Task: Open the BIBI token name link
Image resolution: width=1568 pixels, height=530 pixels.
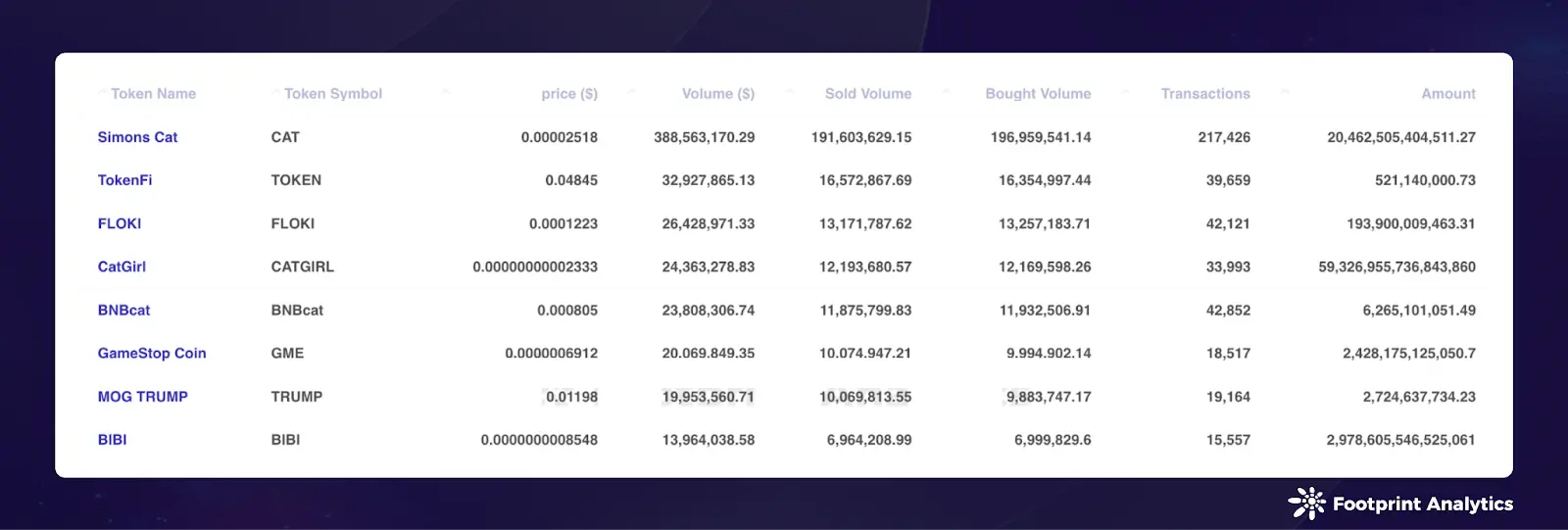Action: 112,440
